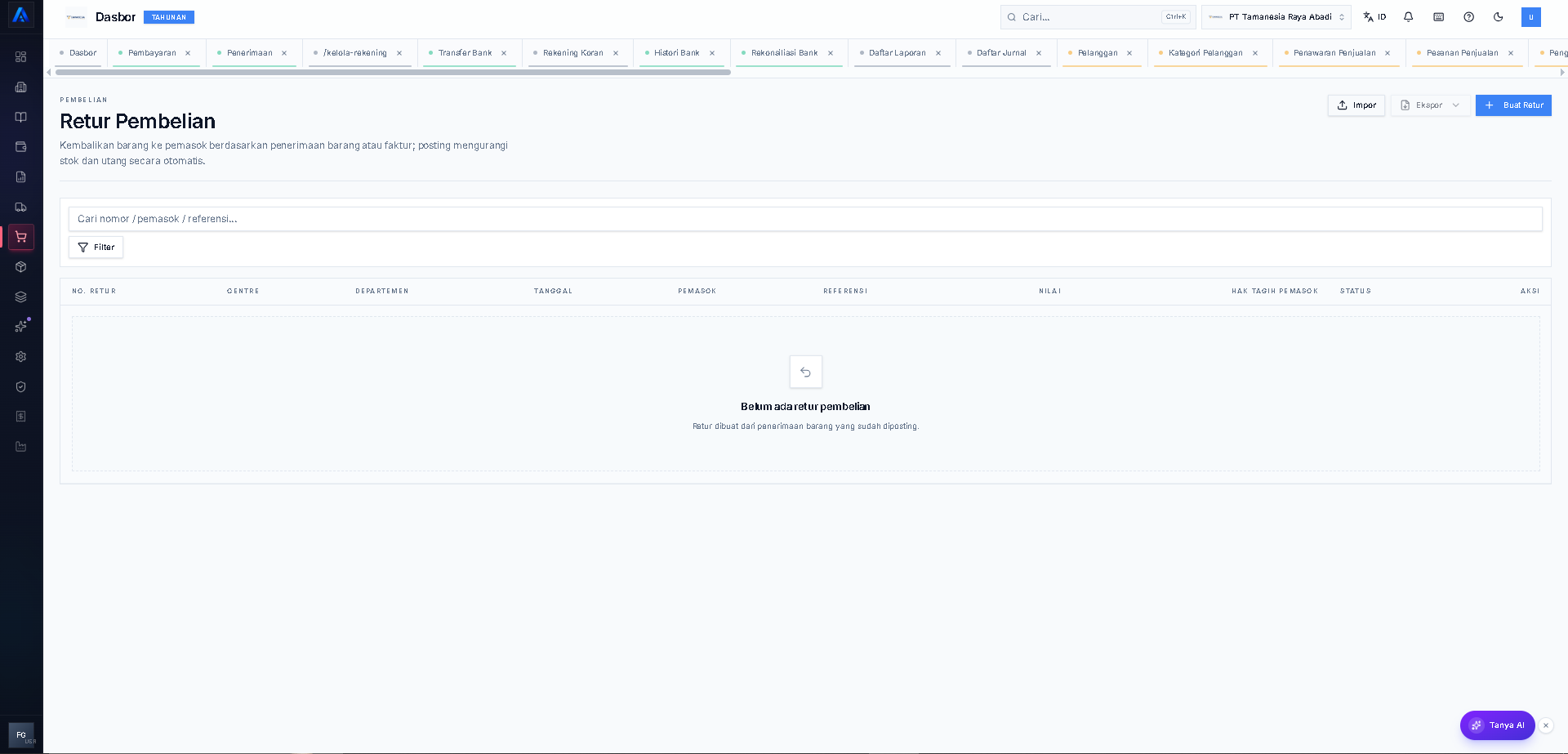This screenshot has height=754, width=1568.
Task: Open the Tanya AI assistant
Action: (x=1498, y=725)
